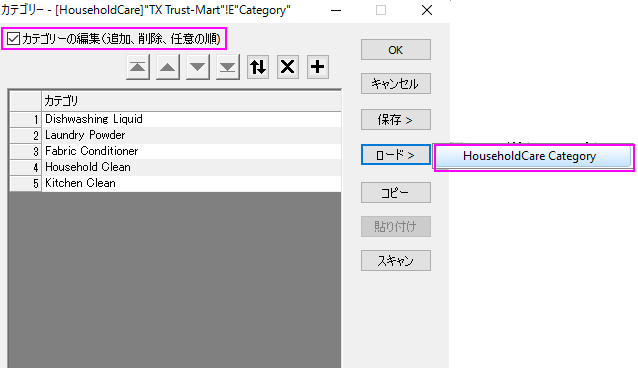Screen dimensions: 638x368
Task: Open the ロード > submenu
Action: (395, 155)
